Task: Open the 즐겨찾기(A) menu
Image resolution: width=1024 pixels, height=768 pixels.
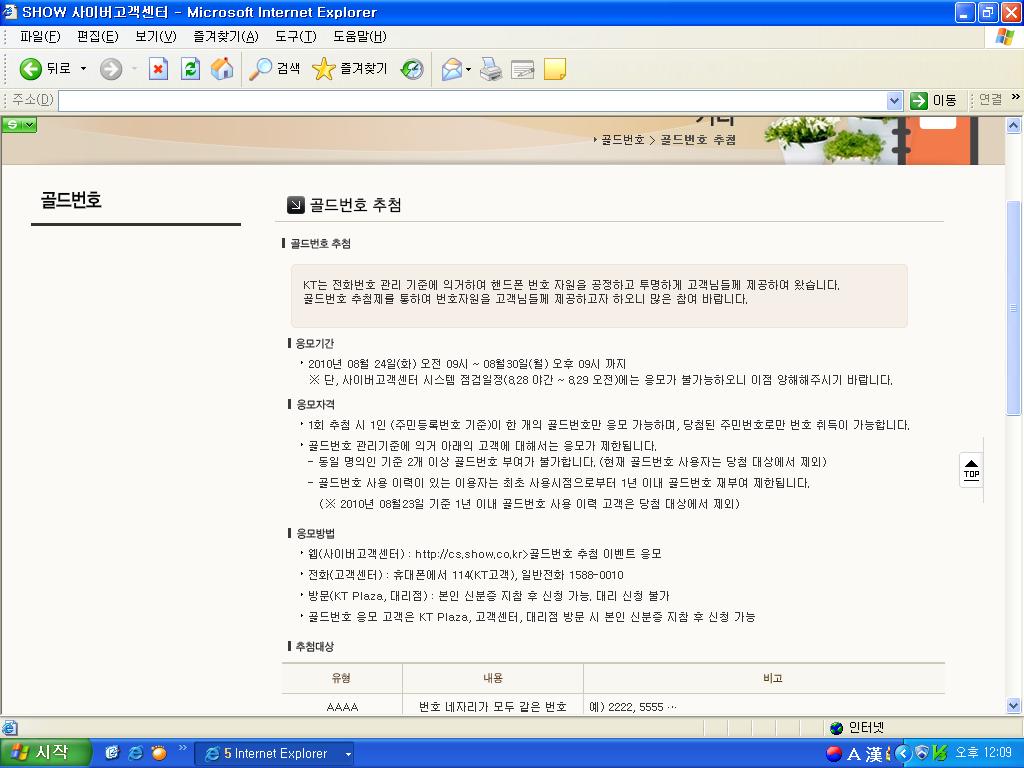Action: coord(225,37)
